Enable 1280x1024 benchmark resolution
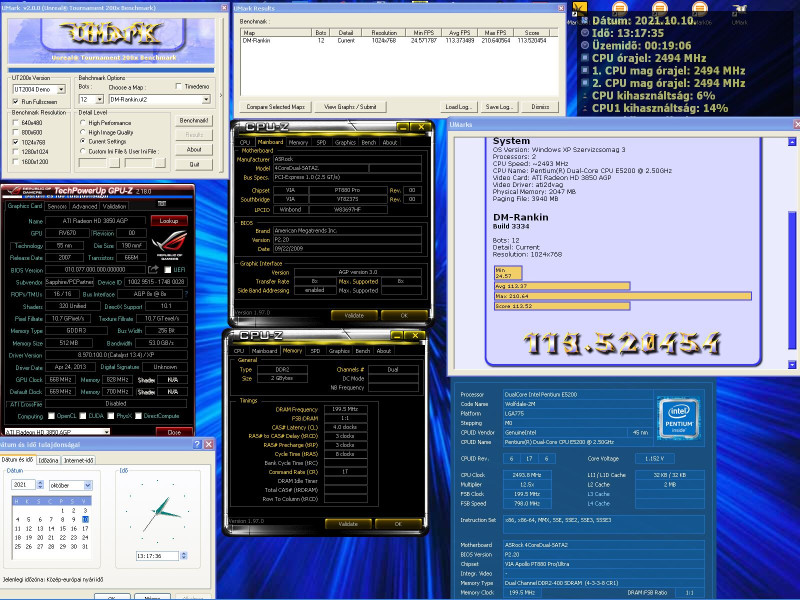Viewport: 800px width, 600px height. pyautogui.click(x=15, y=152)
